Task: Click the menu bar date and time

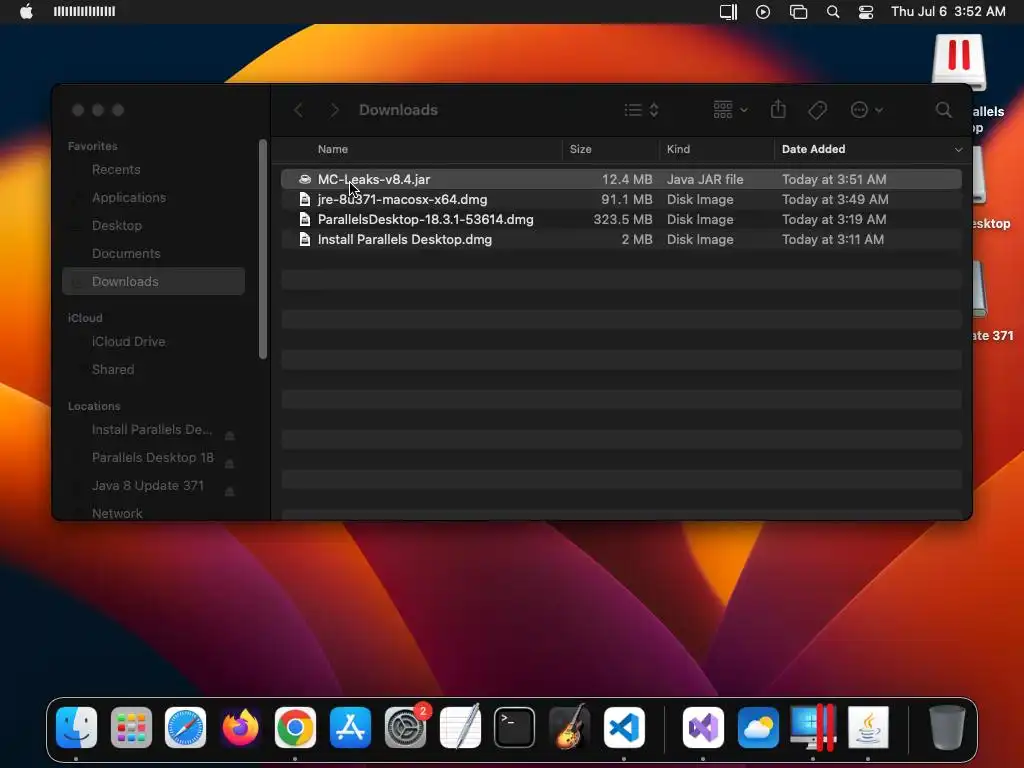Action: pyautogui.click(x=948, y=12)
